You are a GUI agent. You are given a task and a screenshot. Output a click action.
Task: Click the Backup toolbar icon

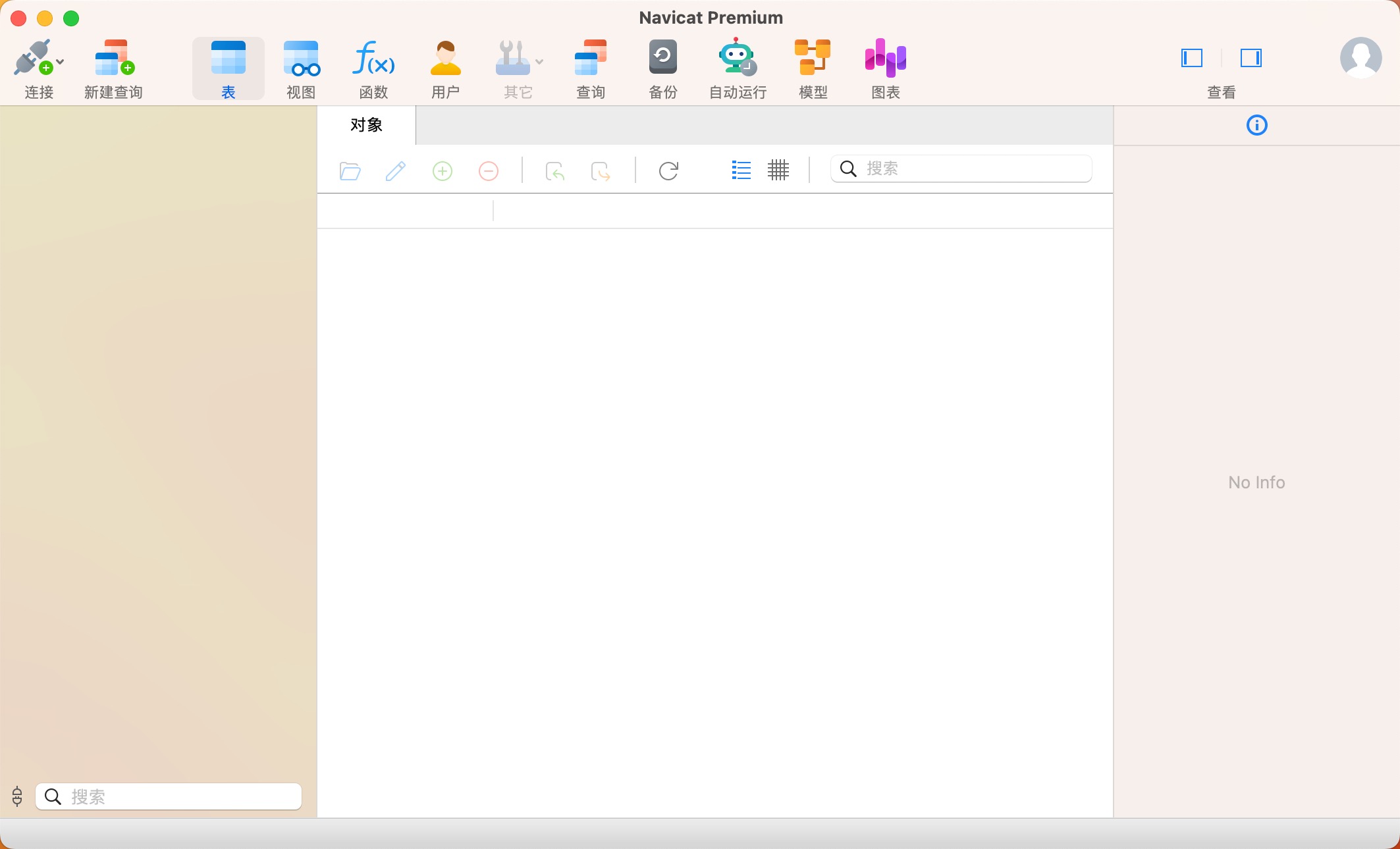(662, 58)
